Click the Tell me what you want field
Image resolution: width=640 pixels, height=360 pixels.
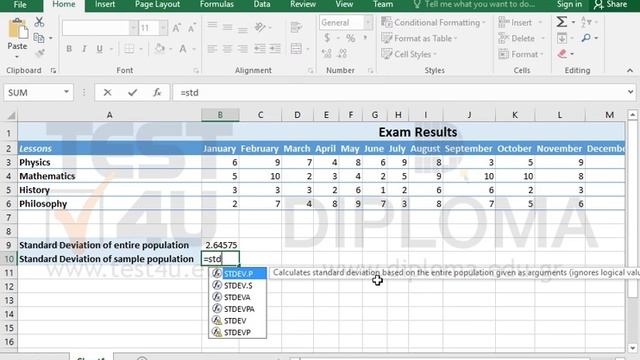(x=475, y=4)
